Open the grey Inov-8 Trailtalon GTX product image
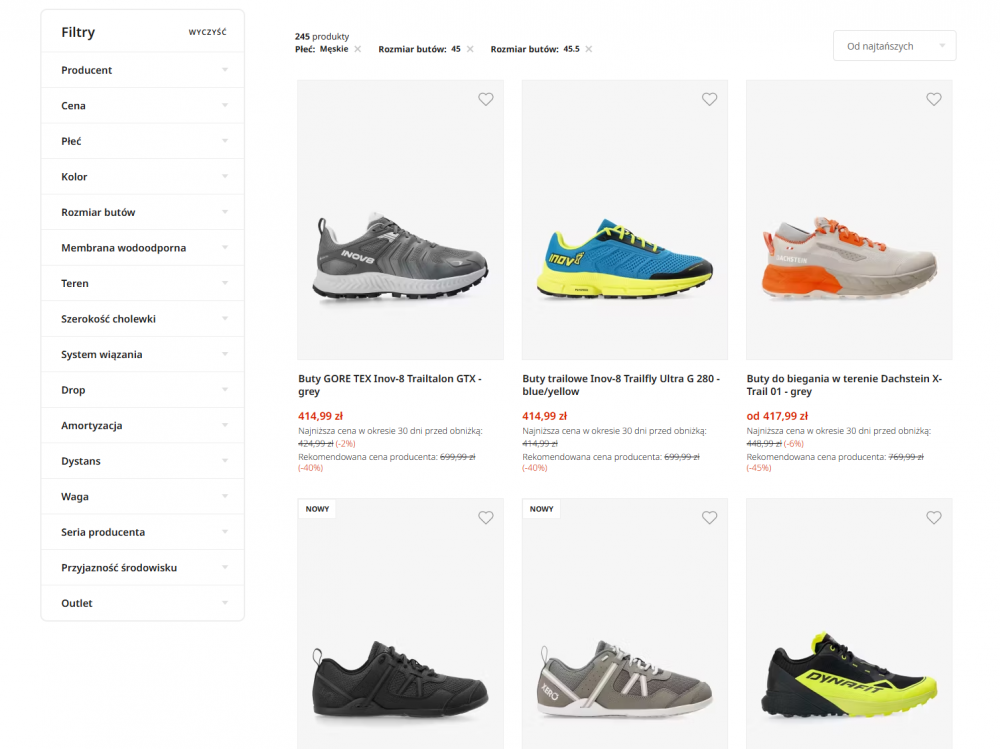The height and width of the screenshot is (749, 1000). (401, 220)
